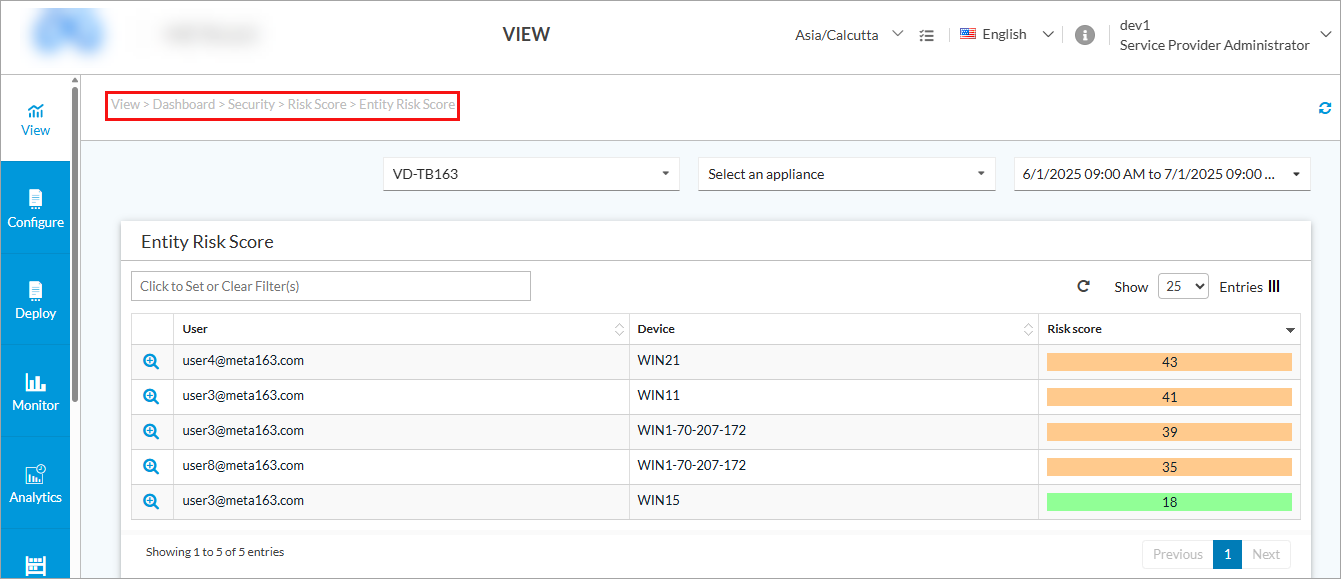This screenshot has width=1341, height=579.
Task: Open details for user3@meta163.com WIN15 row
Action: (151, 502)
